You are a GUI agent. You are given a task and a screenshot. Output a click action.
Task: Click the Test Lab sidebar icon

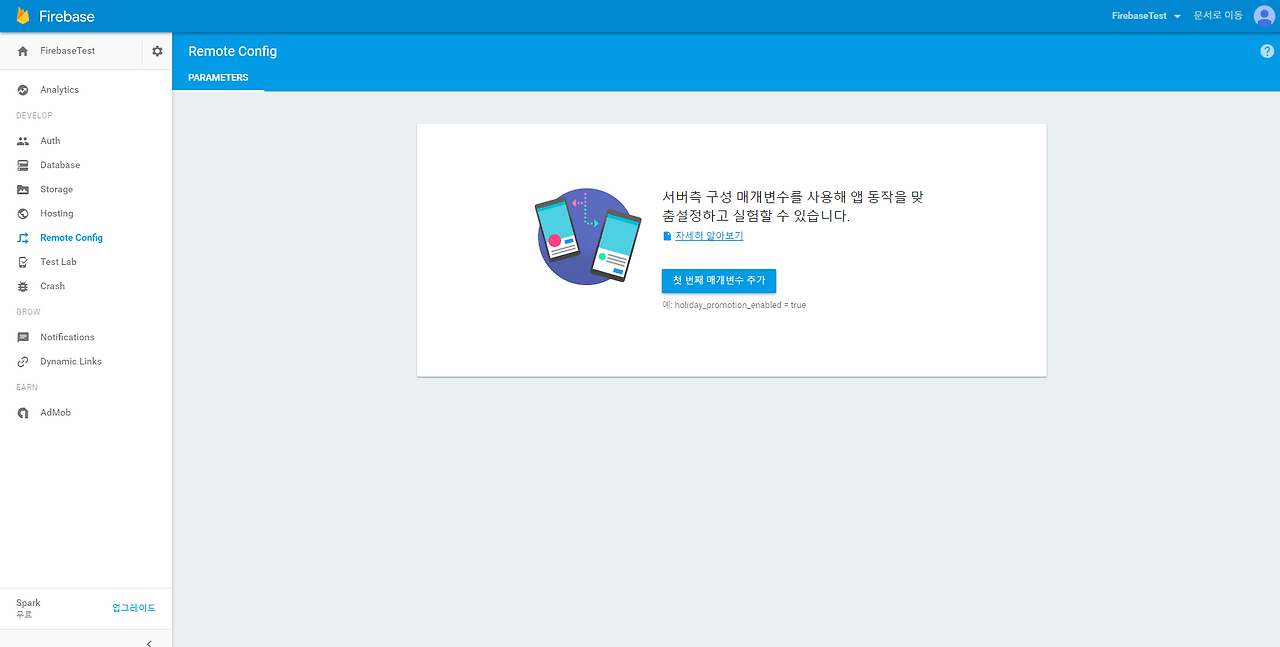pyautogui.click(x=23, y=262)
